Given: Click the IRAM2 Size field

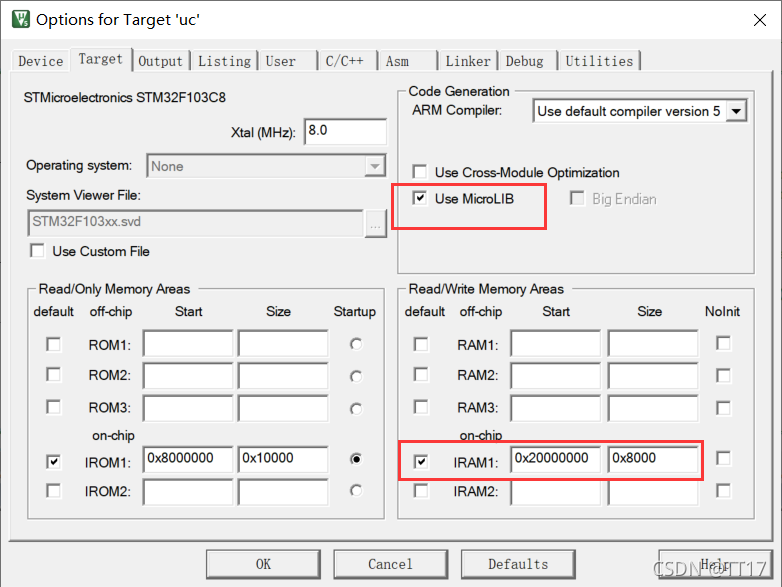Looking at the screenshot, I should pyautogui.click(x=653, y=492).
